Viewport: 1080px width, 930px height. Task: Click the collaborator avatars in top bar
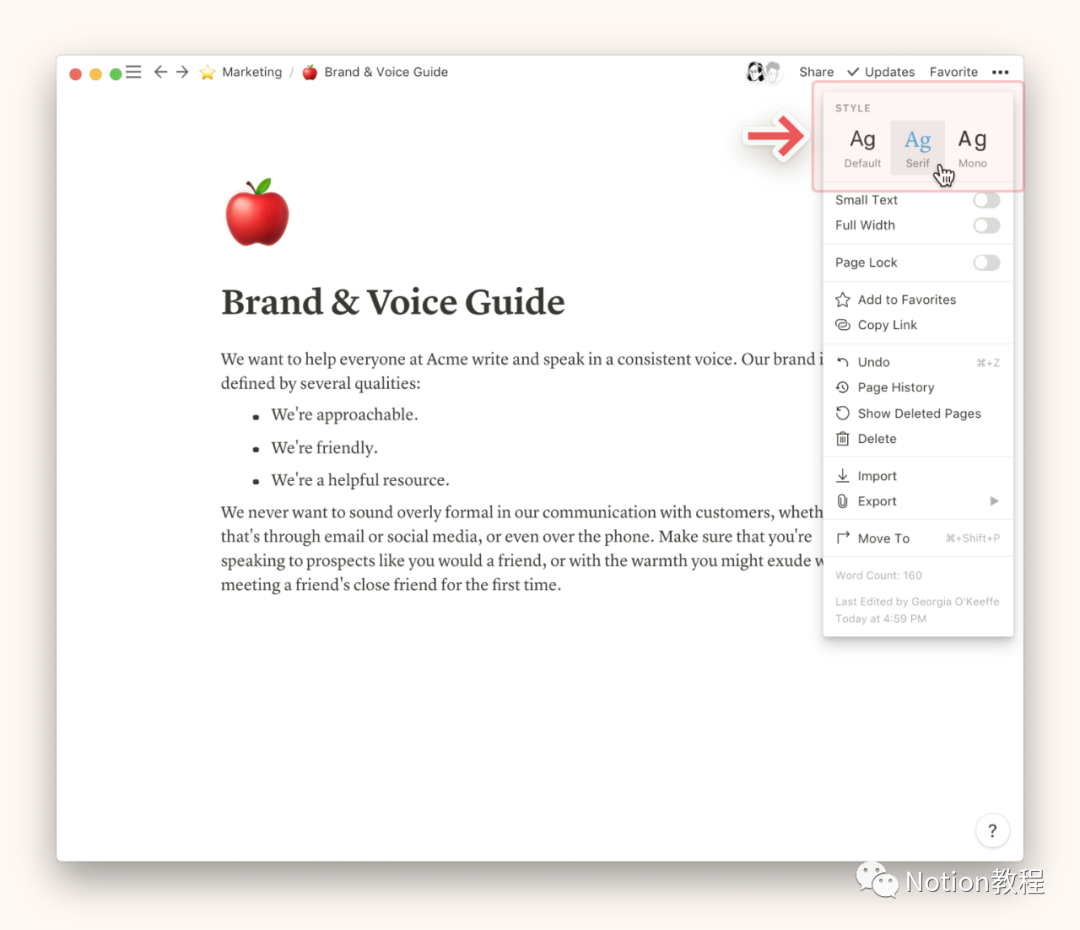point(764,72)
